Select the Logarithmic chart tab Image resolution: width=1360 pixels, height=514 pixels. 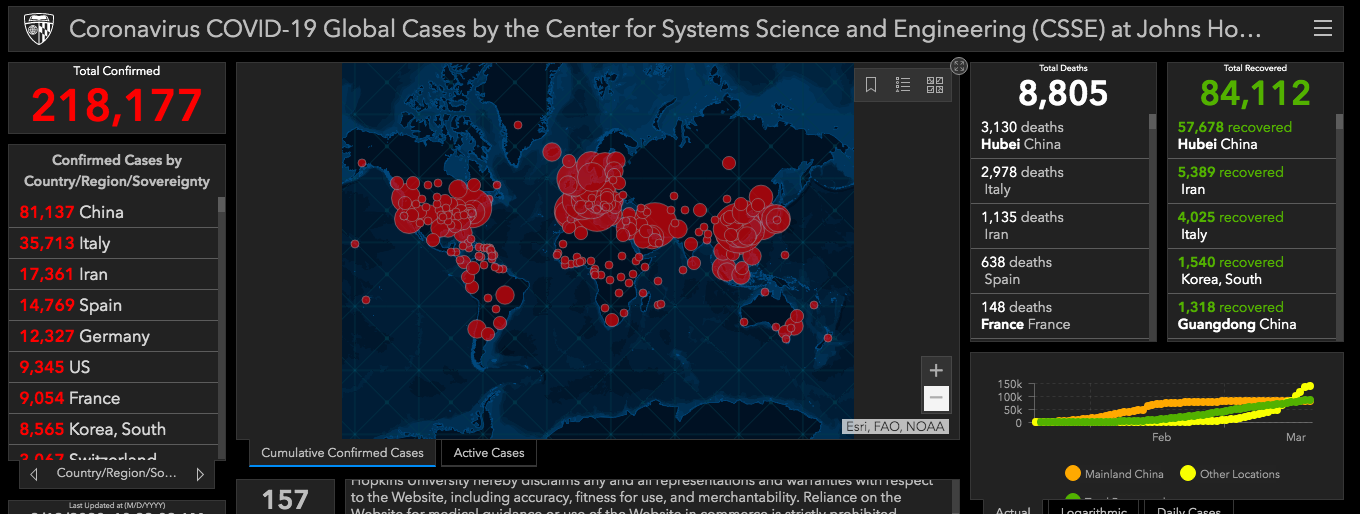tap(1096, 508)
